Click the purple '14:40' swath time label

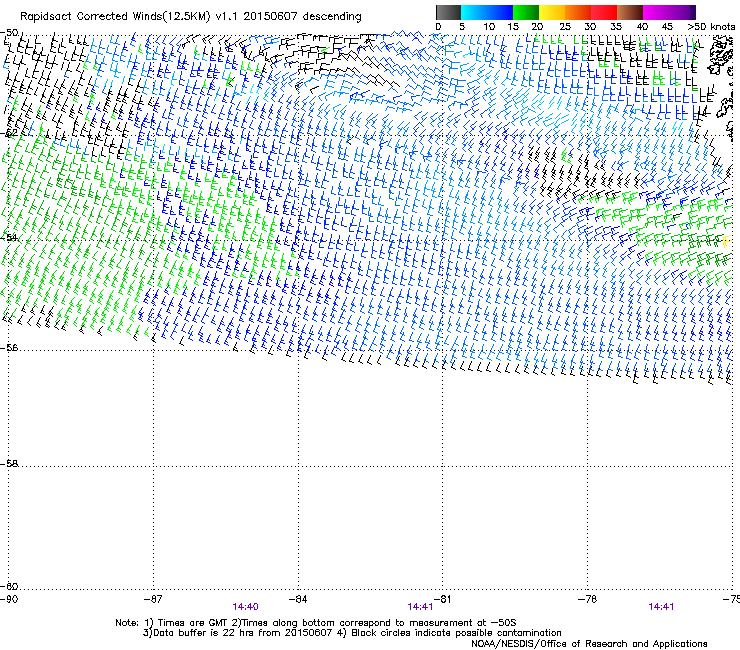click(245, 607)
